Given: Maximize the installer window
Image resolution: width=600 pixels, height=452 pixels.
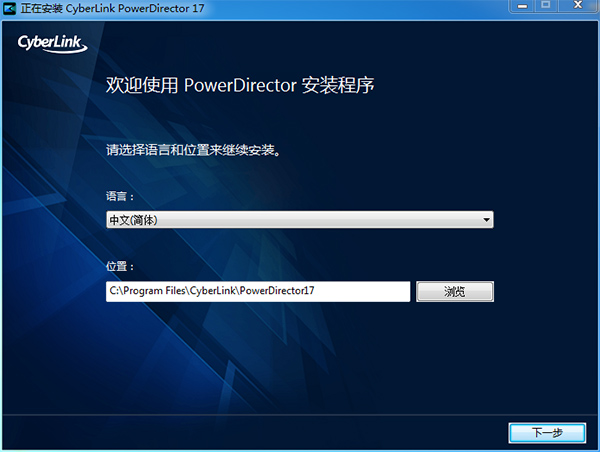Looking at the screenshot, I should pyautogui.click(x=547, y=6).
